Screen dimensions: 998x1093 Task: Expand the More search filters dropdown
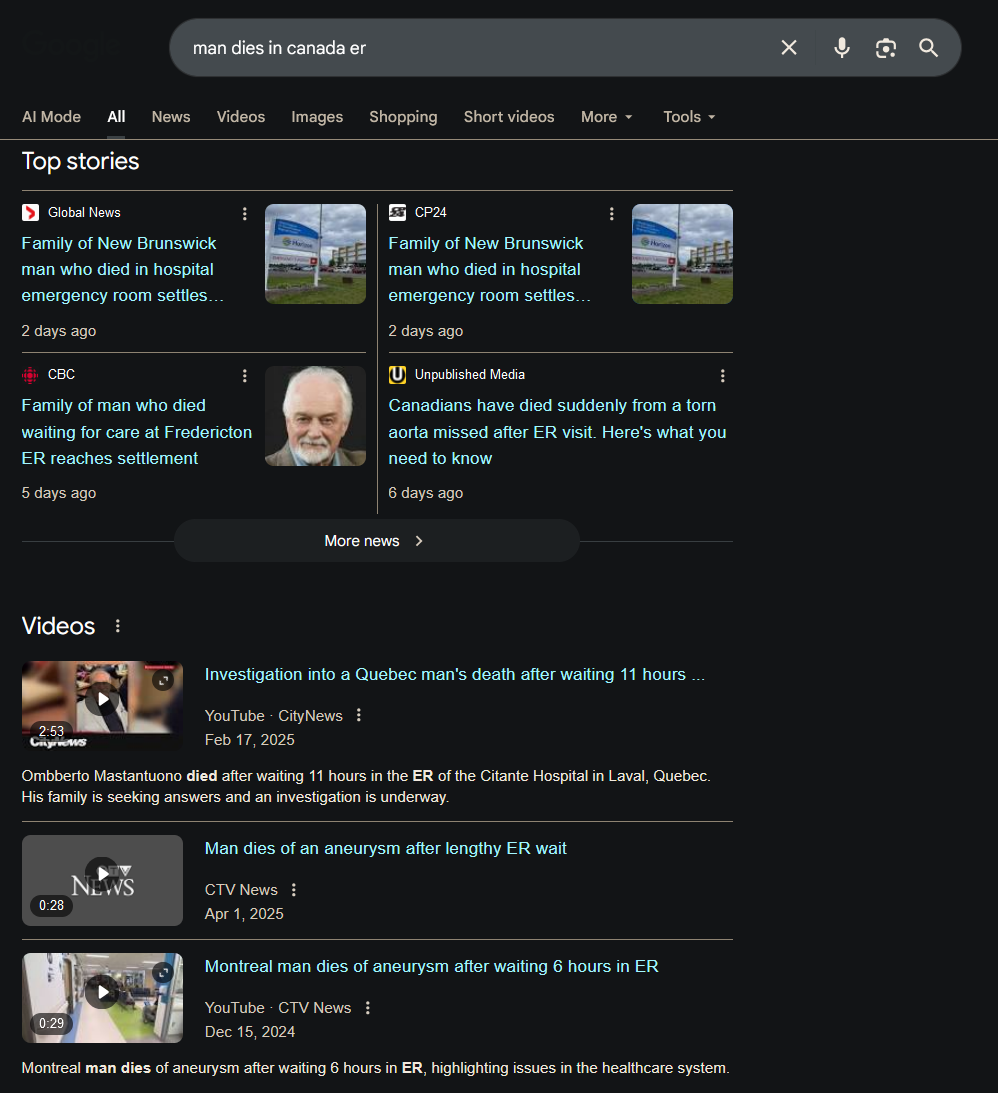(606, 116)
